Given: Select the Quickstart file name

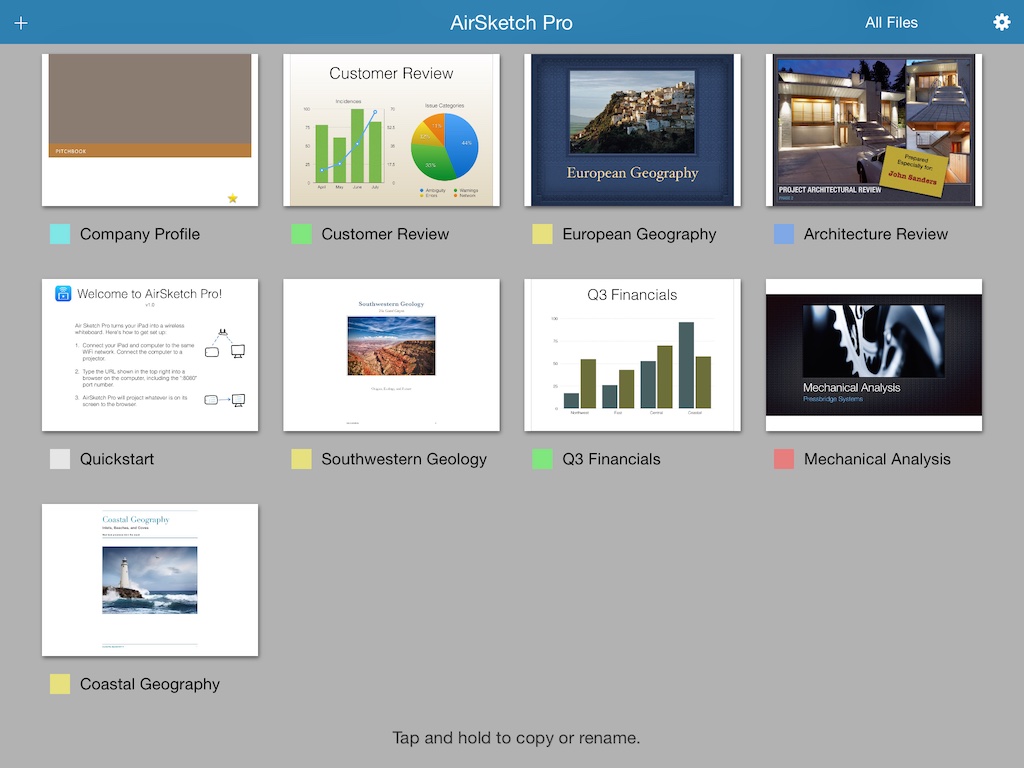Looking at the screenshot, I should pyautogui.click(x=117, y=459).
